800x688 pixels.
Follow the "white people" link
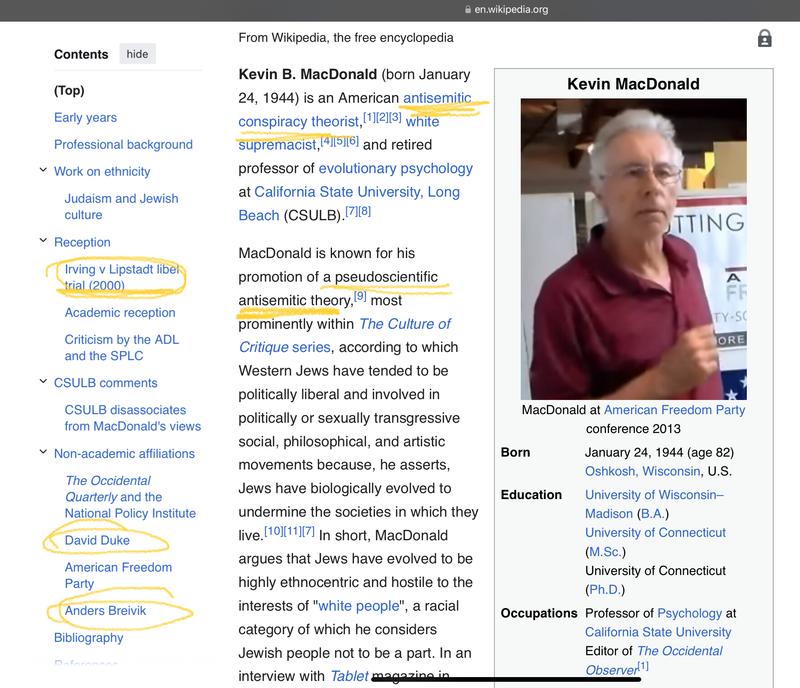359,606
